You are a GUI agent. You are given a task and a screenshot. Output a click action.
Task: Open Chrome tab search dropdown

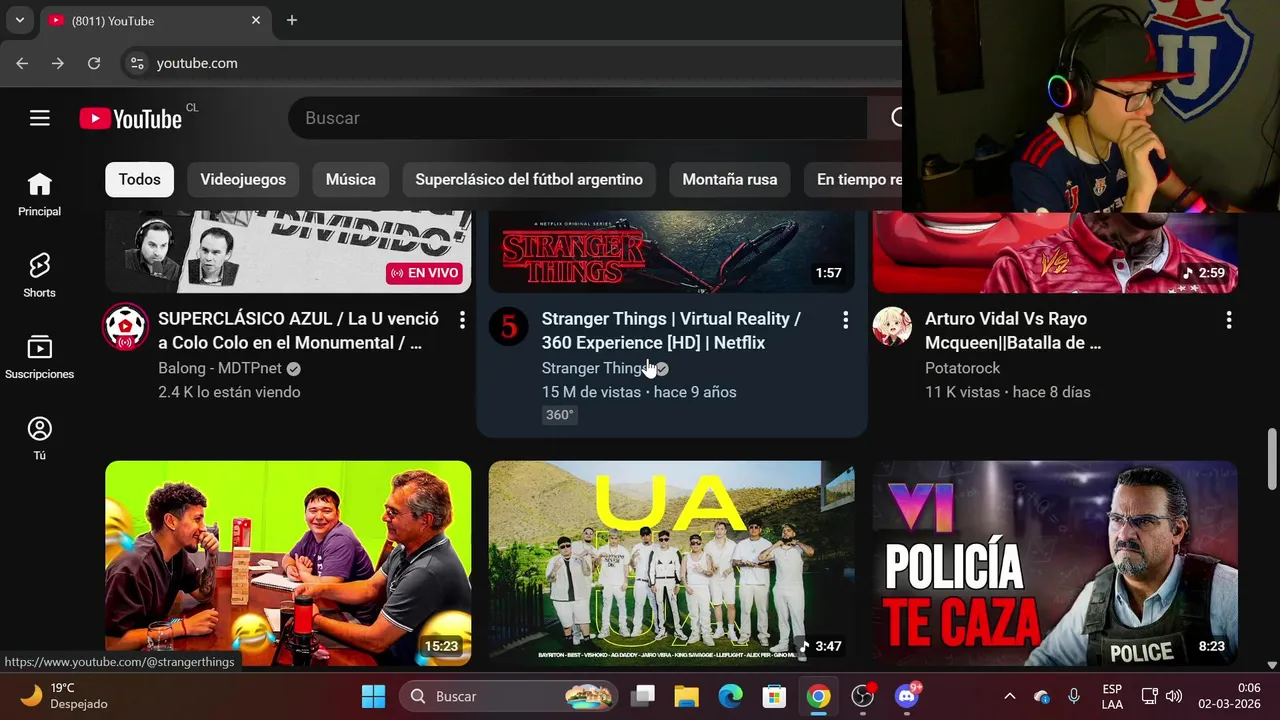(19, 20)
